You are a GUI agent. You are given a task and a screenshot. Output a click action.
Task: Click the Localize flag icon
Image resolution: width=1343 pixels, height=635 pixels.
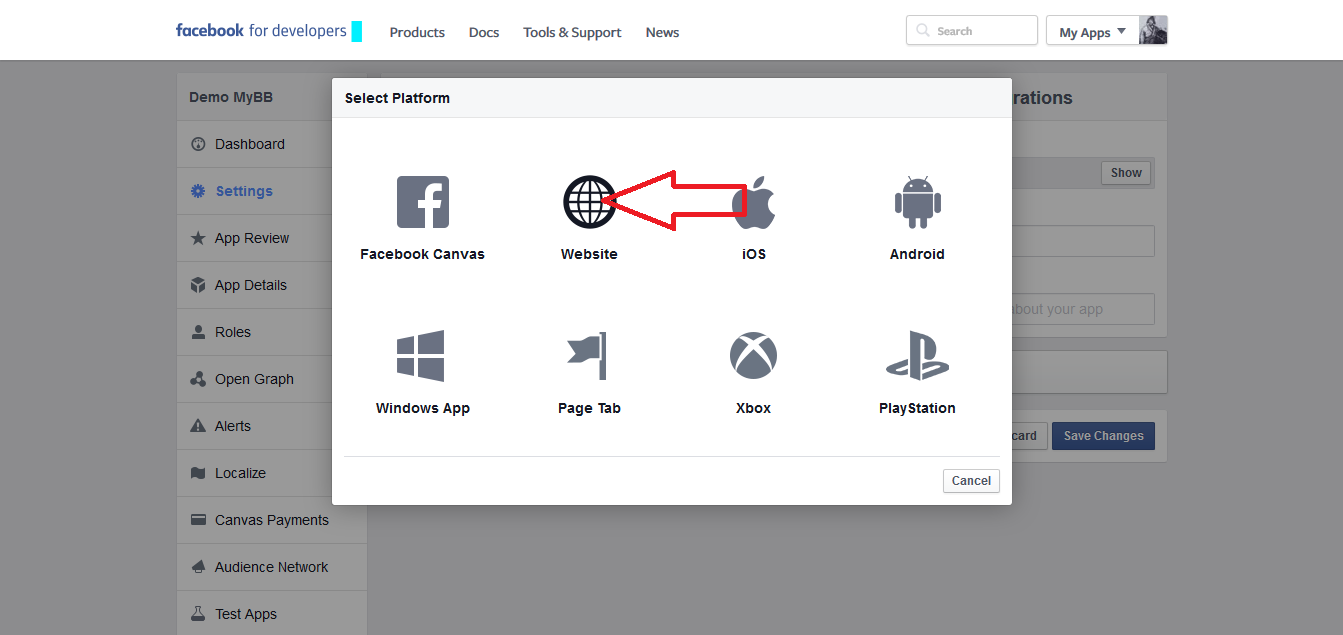198,473
